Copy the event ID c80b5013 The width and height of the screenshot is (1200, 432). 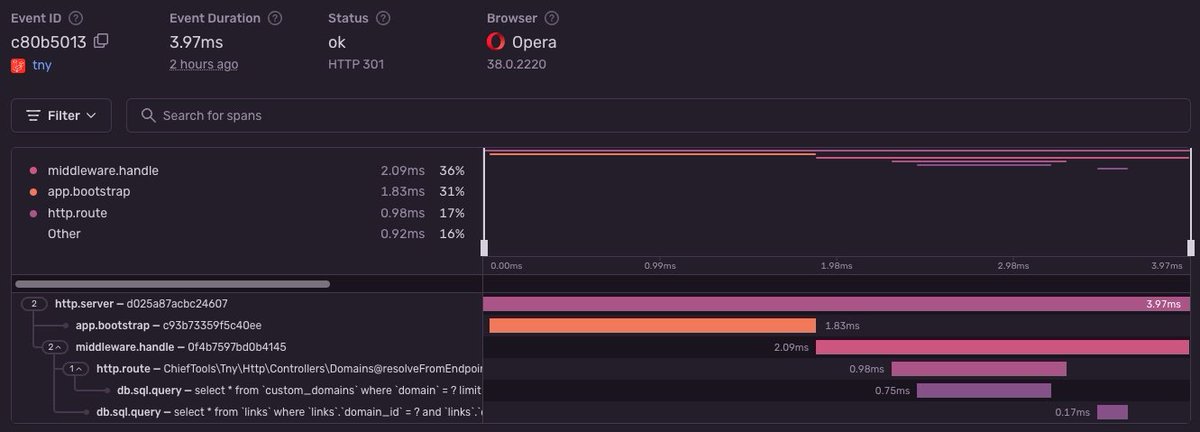(101, 42)
